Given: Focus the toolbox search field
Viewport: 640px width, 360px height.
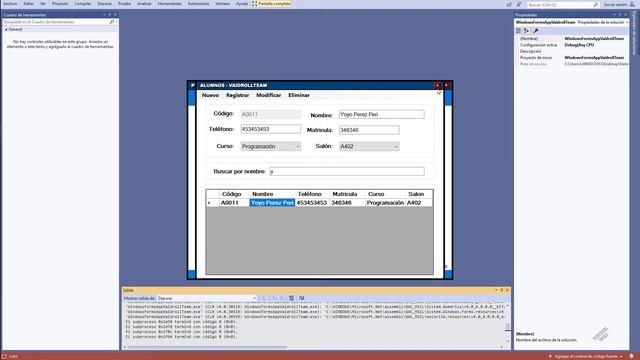Looking at the screenshot, I should coord(57,22).
